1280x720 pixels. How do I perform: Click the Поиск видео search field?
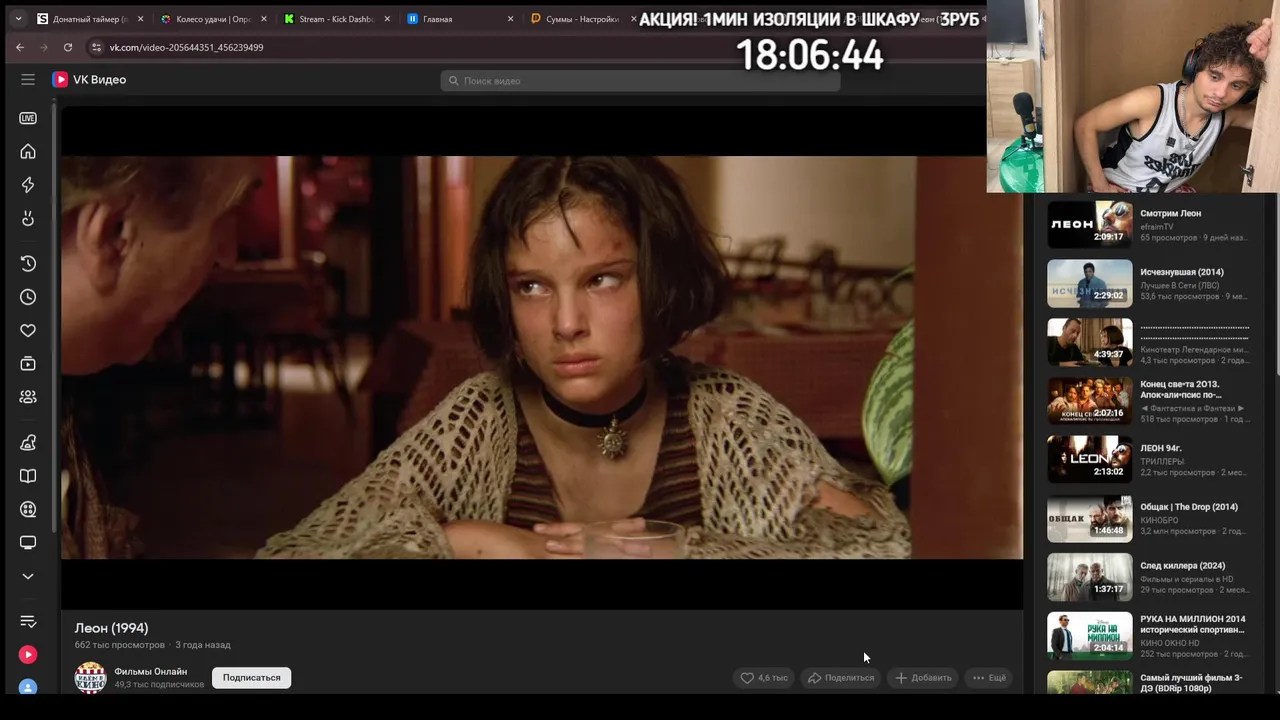pyautogui.click(x=640, y=80)
